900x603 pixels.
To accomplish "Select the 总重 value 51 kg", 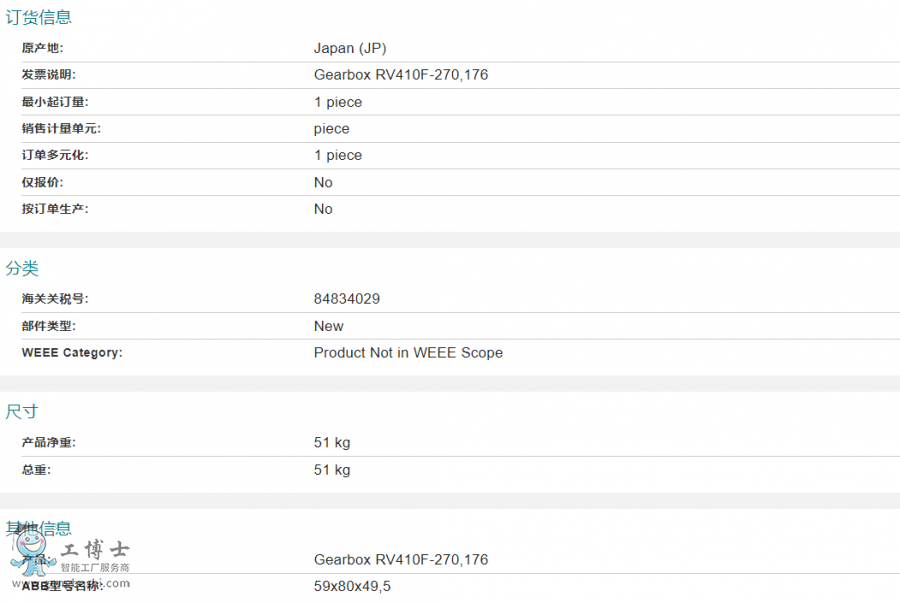I will click(x=332, y=470).
